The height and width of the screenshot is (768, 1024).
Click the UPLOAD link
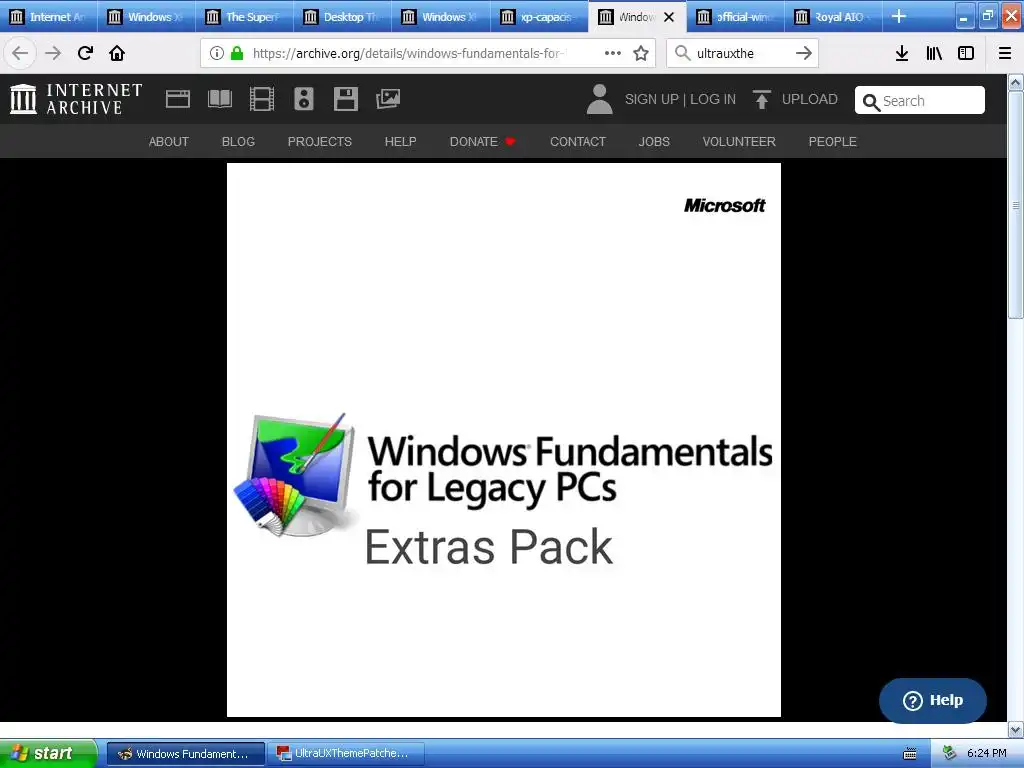tap(809, 99)
